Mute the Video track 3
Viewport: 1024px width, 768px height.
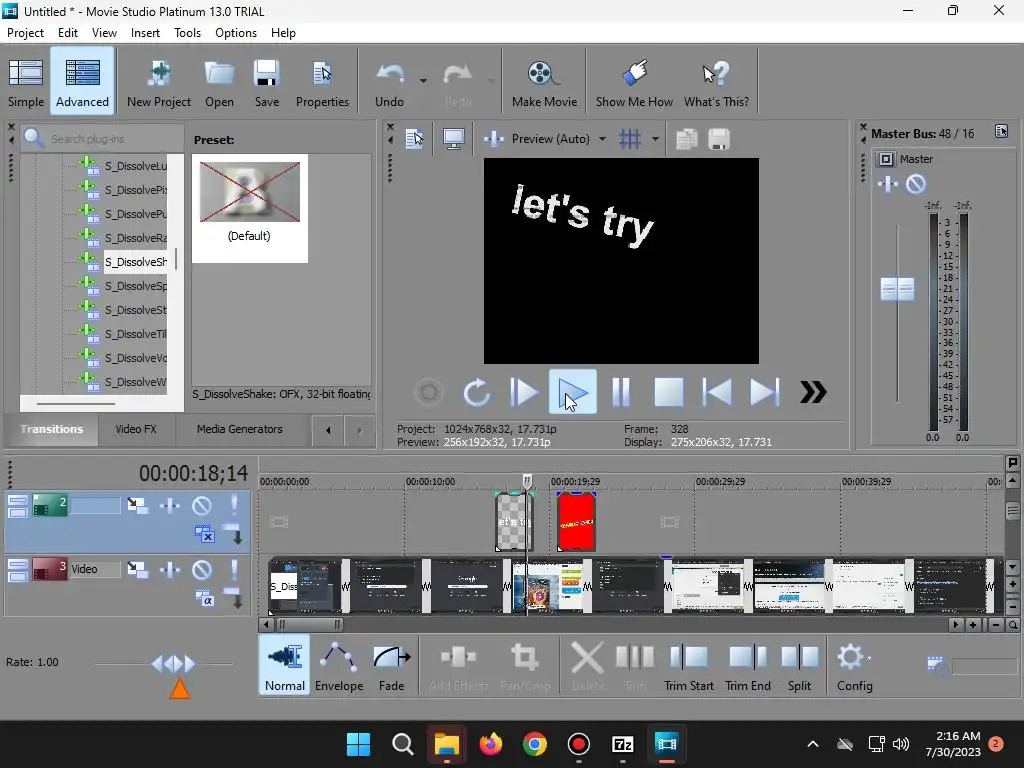click(202, 569)
